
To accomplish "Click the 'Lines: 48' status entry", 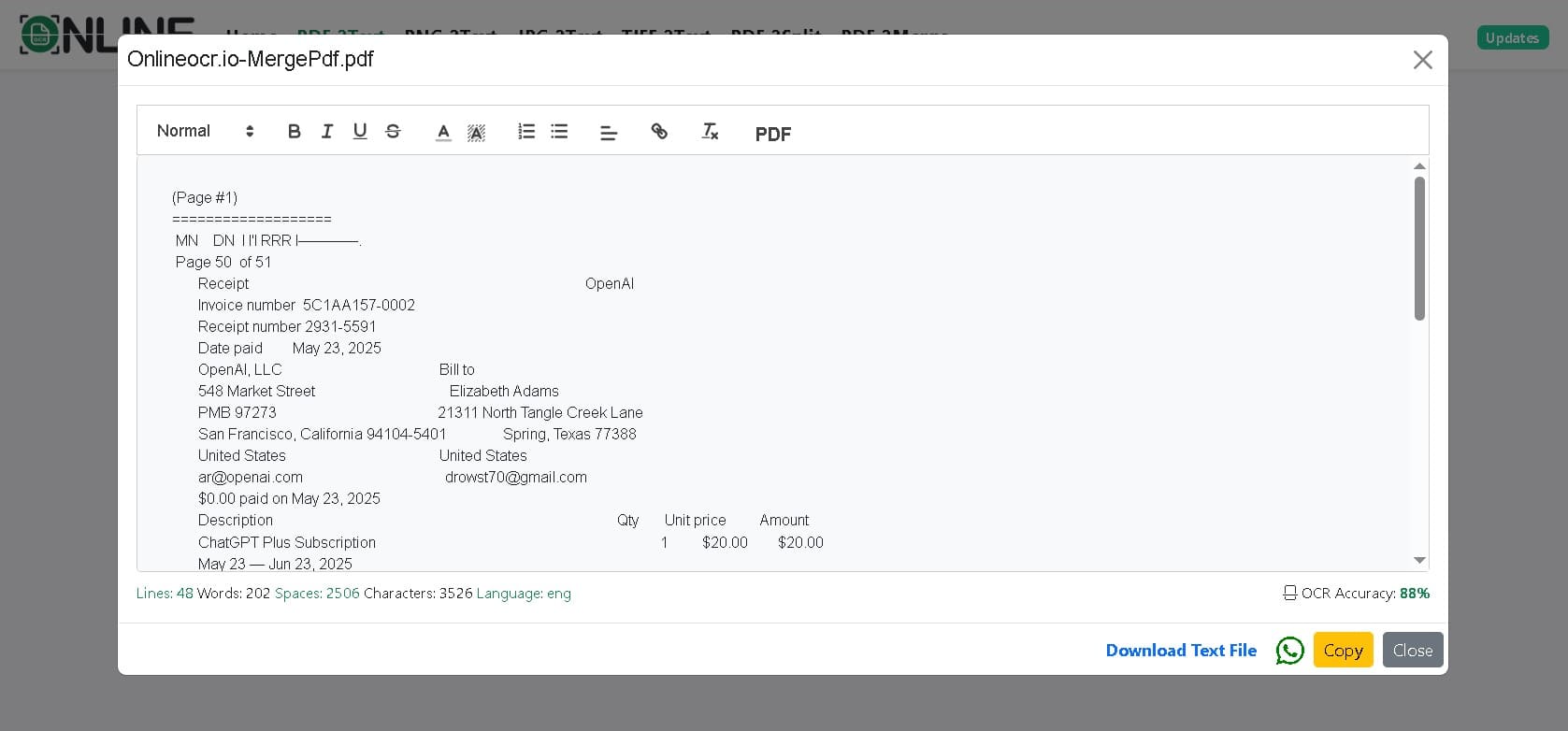I will pos(165,593).
